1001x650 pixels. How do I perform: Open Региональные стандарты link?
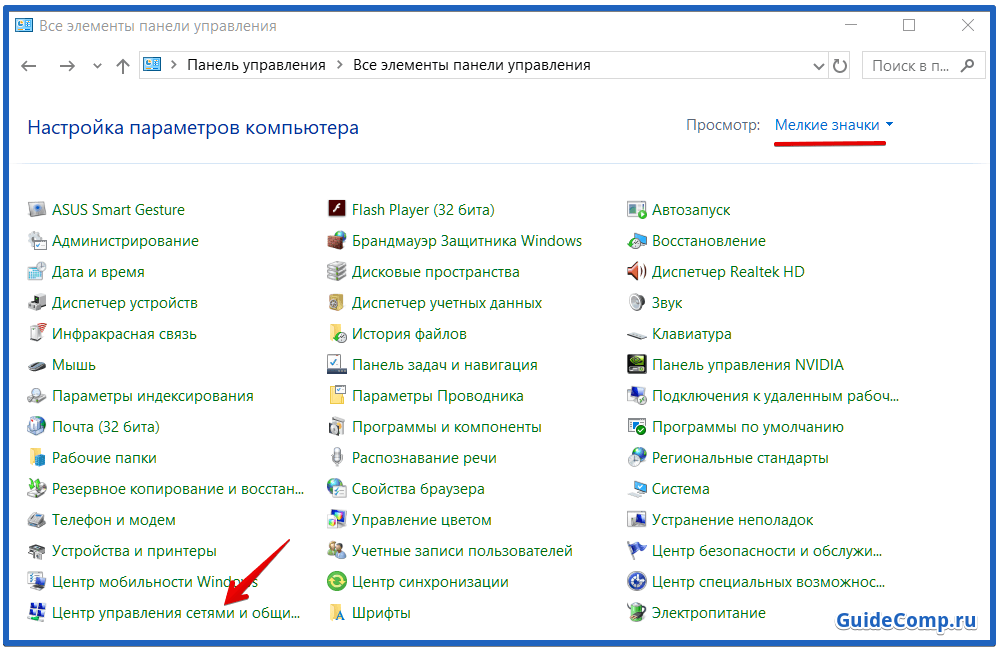[x=740, y=458]
